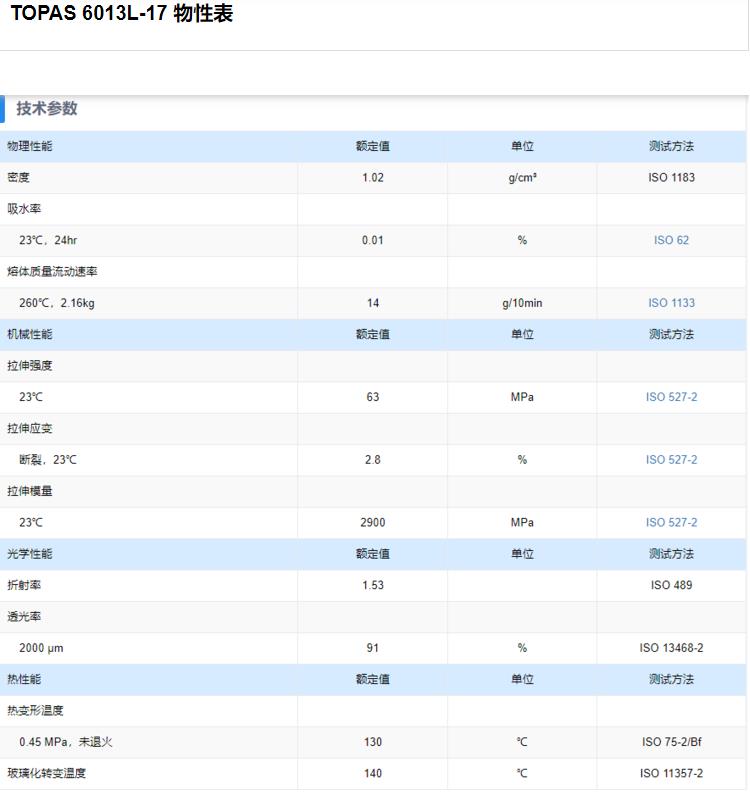The height and width of the screenshot is (794, 750).
Task: Click the g/cm³ unit cell
Action: [522, 178]
